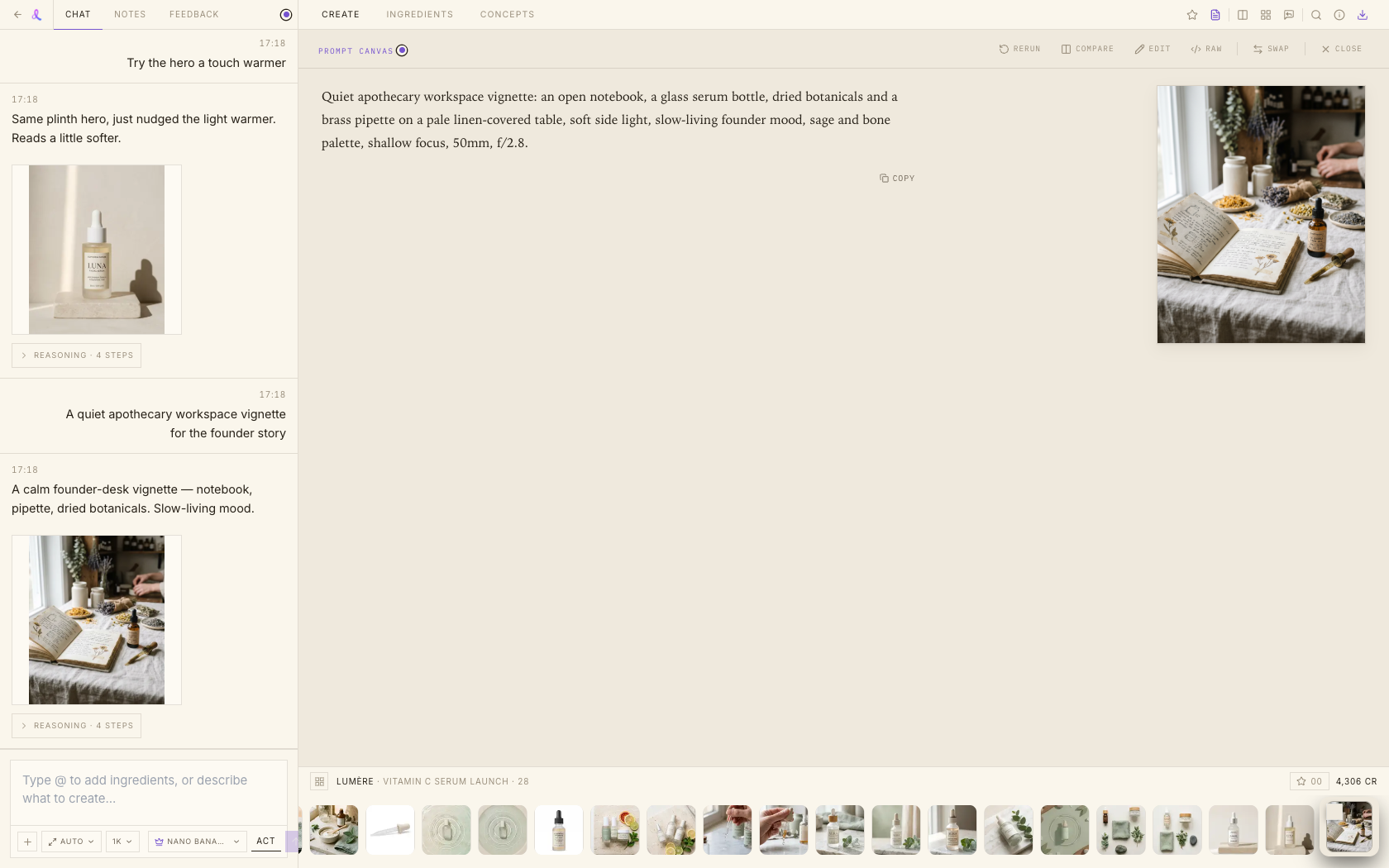Open the Nano Banana model dropdown
Image resolution: width=1389 pixels, height=868 pixels.
click(197, 842)
